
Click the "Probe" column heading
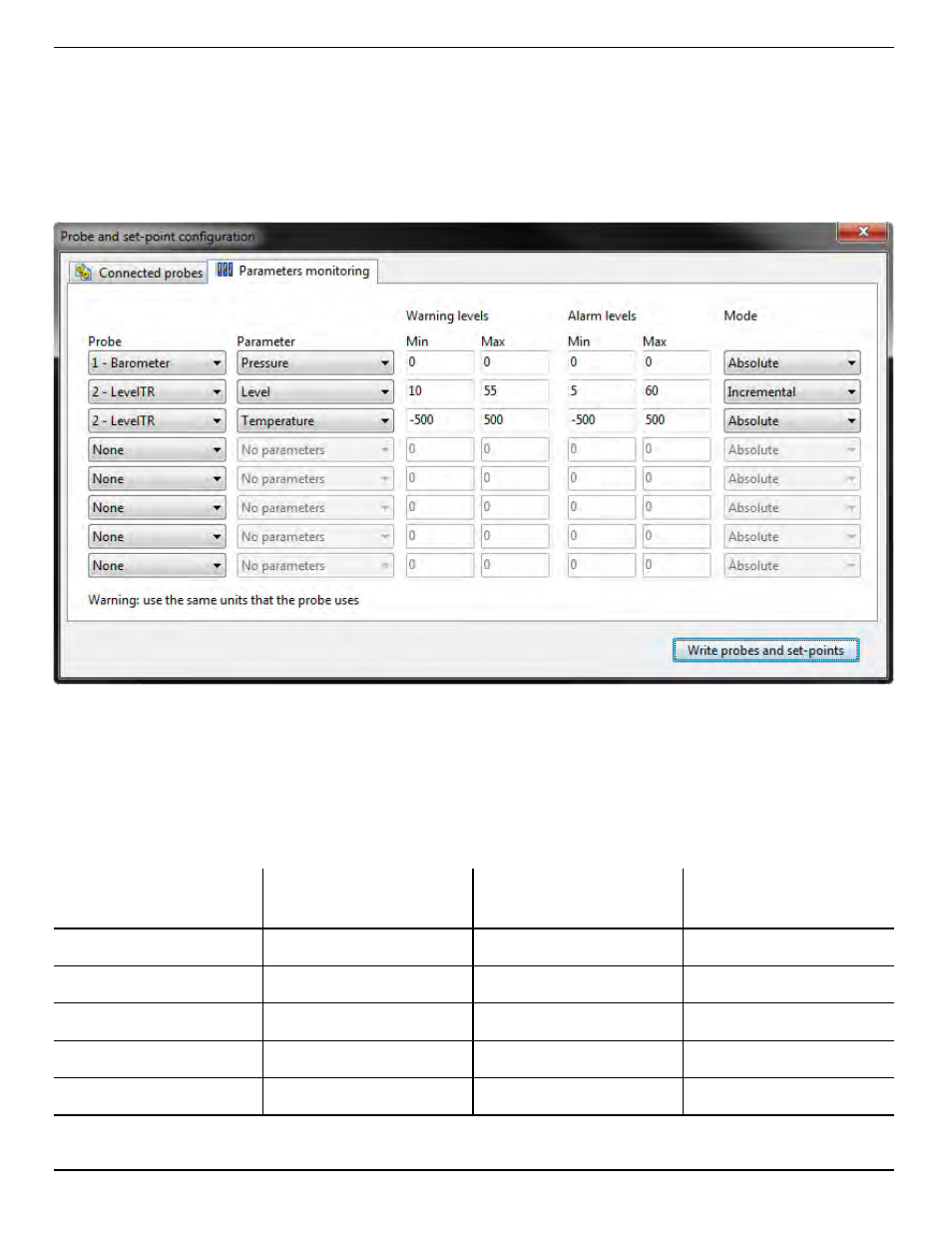[105, 341]
